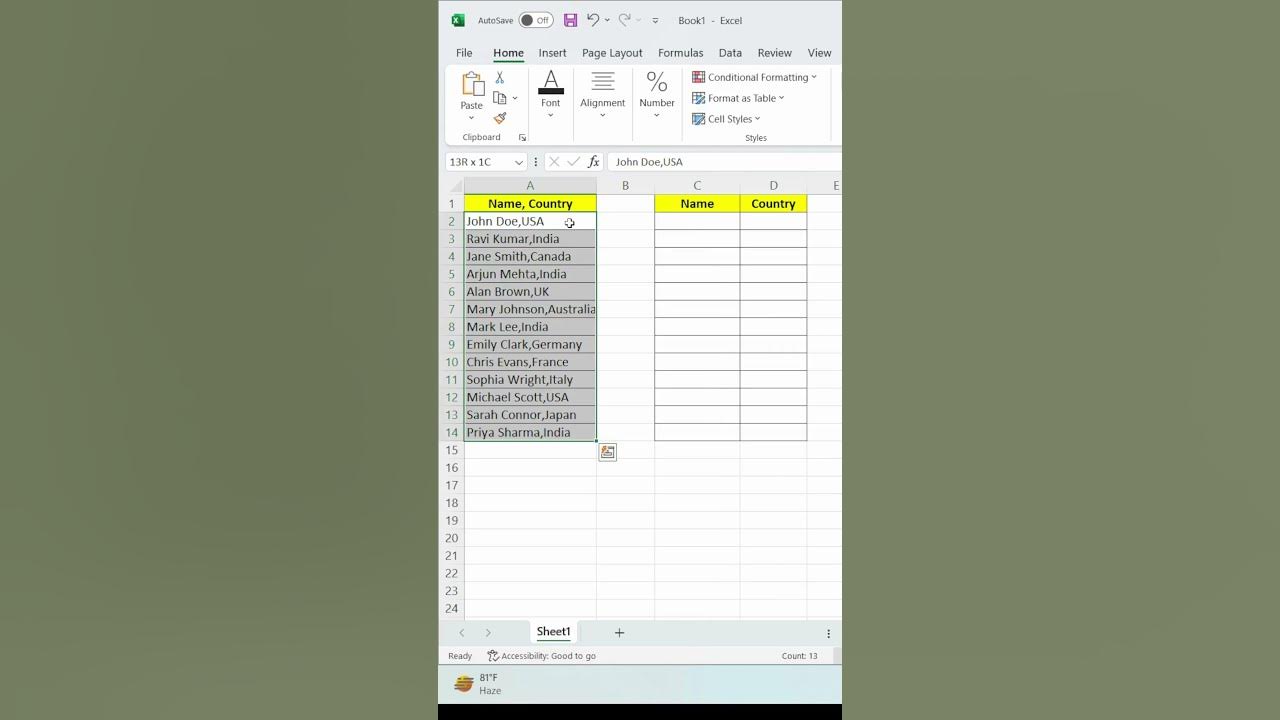The height and width of the screenshot is (720, 1280).
Task: Click the Paste clipboard icon
Action: point(472,85)
